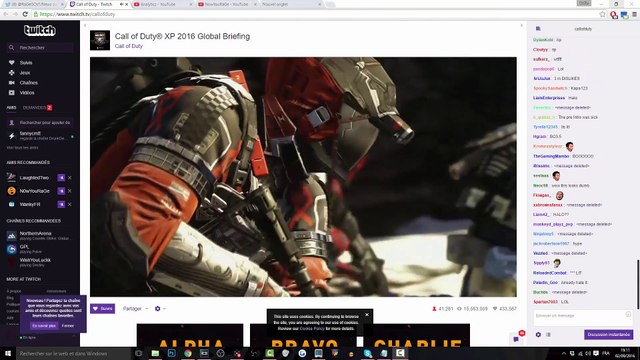Open Jeux in the sidebar
The image size is (640, 360).
coord(25,73)
